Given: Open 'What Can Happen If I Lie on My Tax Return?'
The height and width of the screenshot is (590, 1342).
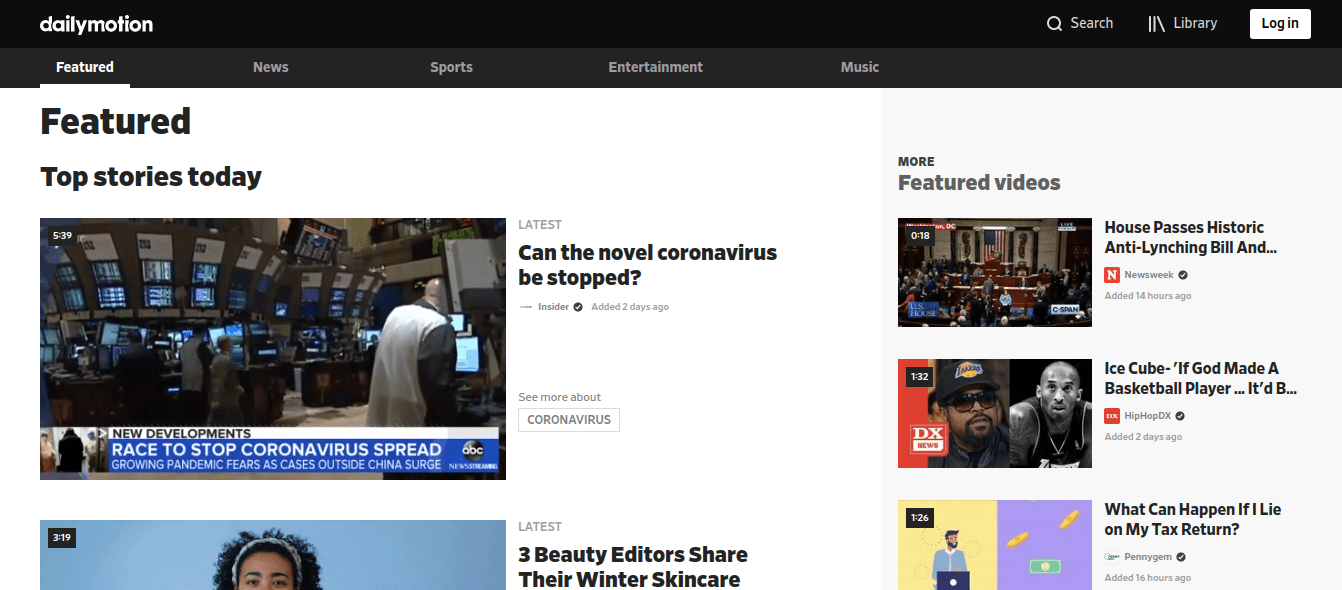Looking at the screenshot, I should (x=1193, y=519).
